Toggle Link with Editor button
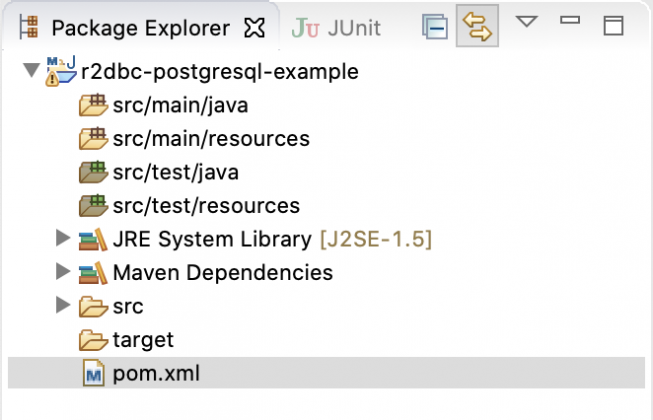 click(477, 28)
